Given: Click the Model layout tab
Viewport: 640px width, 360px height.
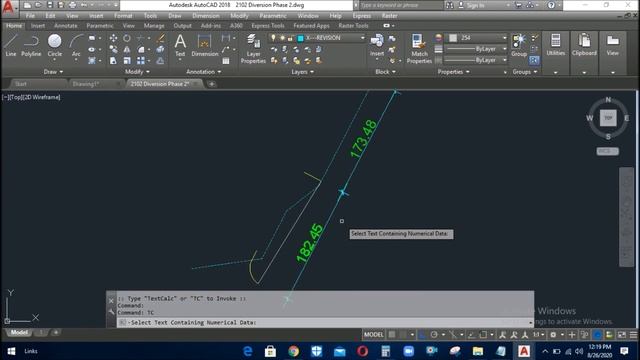Looking at the screenshot, I should [x=19, y=332].
